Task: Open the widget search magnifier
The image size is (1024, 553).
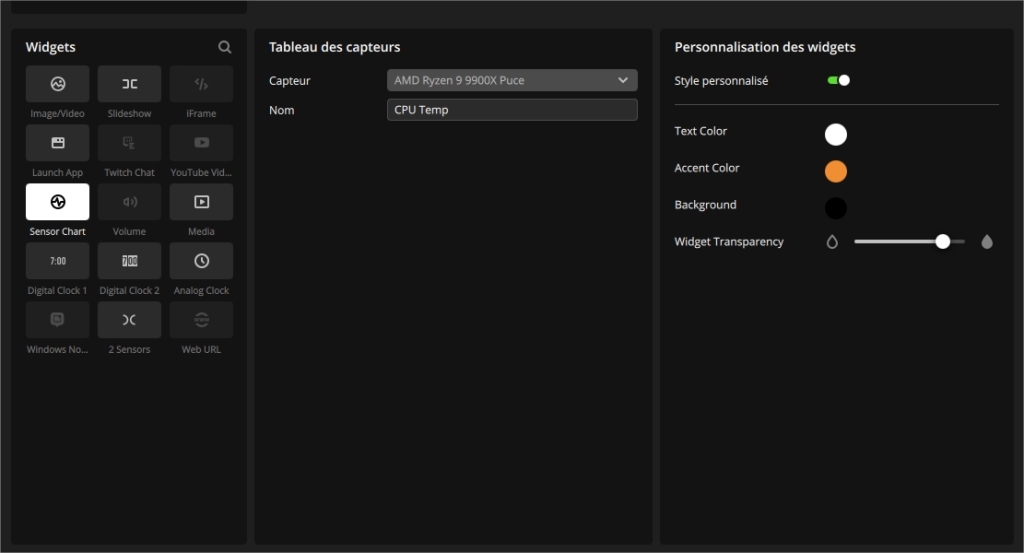Action: click(x=225, y=47)
